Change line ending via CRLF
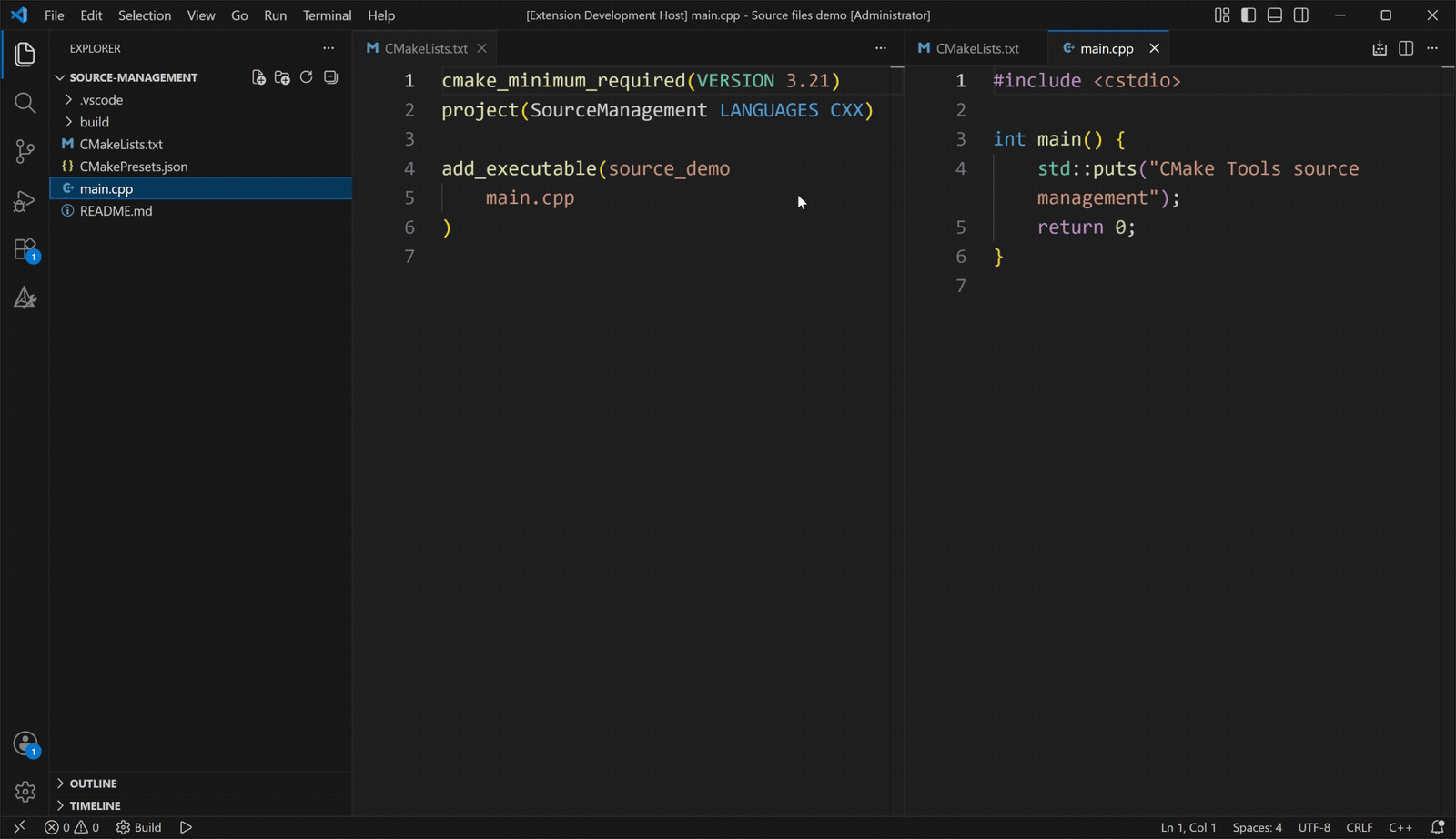Image resolution: width=1456 pixels, height=839 pixels. click(x=1360, y=827)
